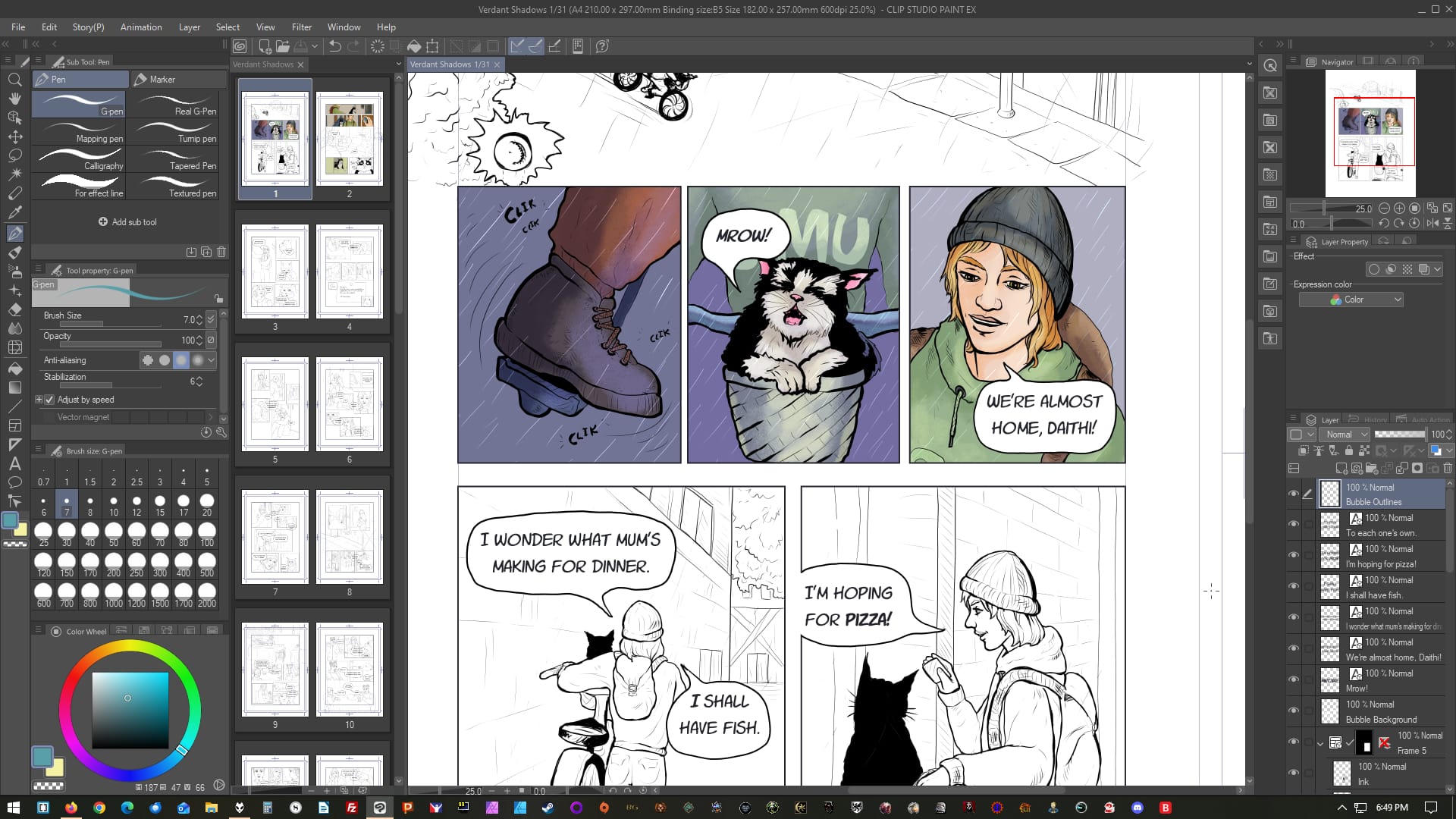
Task: Open the Filter menu
Action: [301, 27]
